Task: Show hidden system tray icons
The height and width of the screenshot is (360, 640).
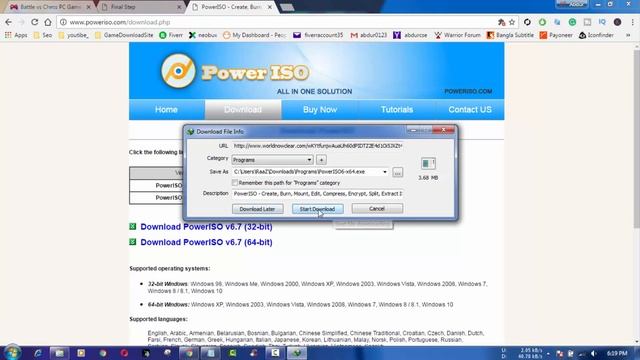Action: pyautogui.click(x=548, y=353)
